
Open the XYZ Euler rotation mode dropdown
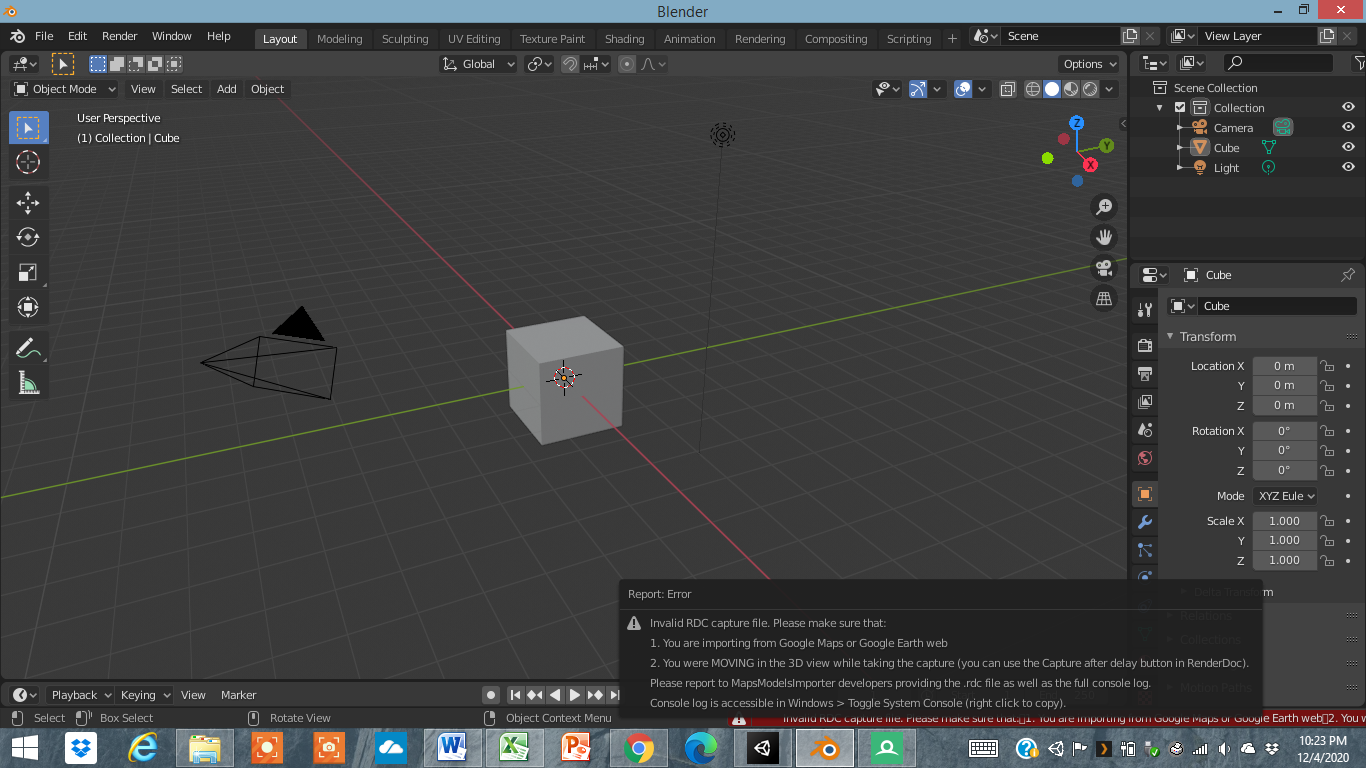[x=1285, y=495]
